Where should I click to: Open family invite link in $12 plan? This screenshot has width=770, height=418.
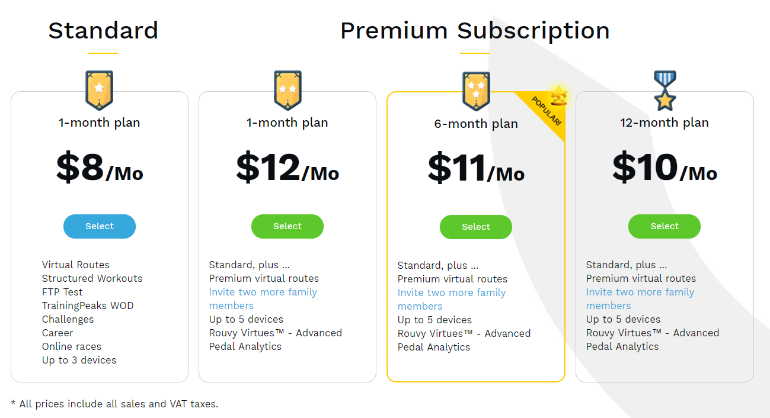(x=263, y=299)
